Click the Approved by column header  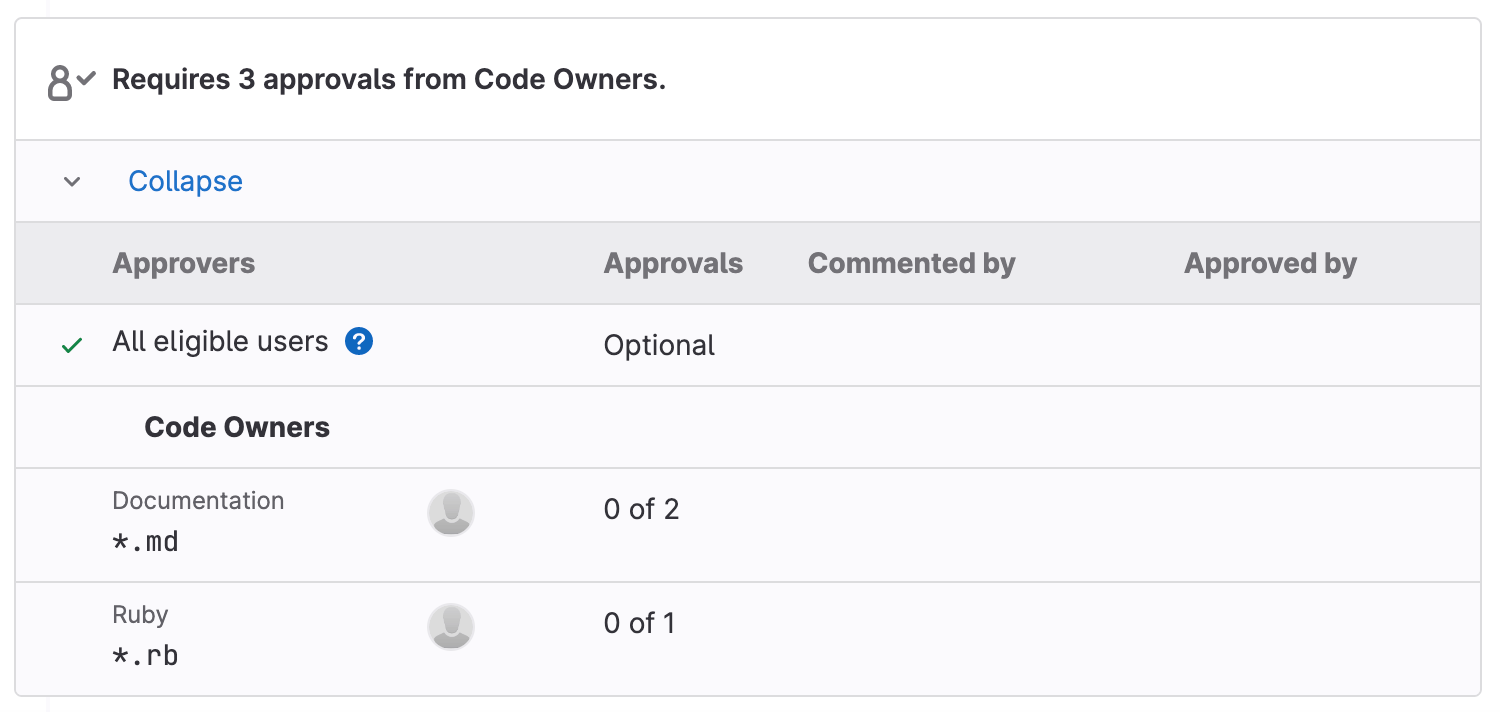click(1270, 263)
